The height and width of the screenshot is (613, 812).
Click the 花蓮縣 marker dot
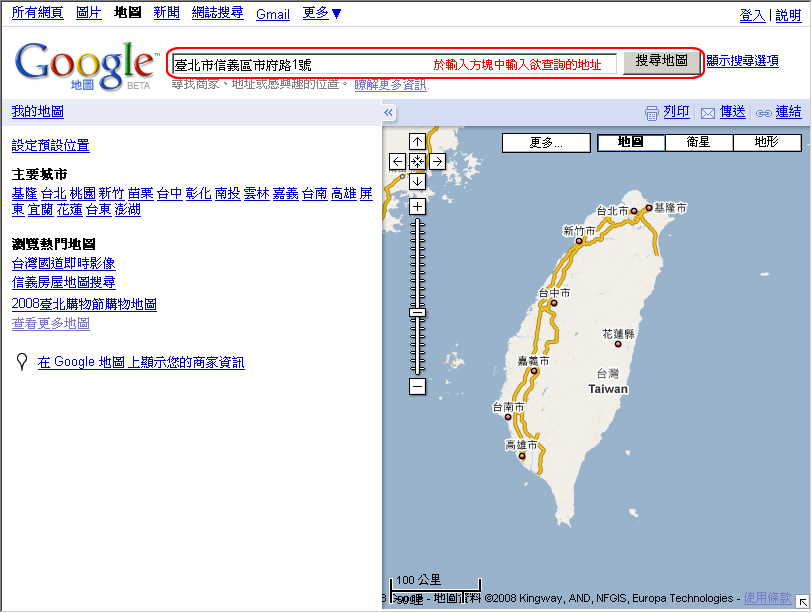pos(618,344)
